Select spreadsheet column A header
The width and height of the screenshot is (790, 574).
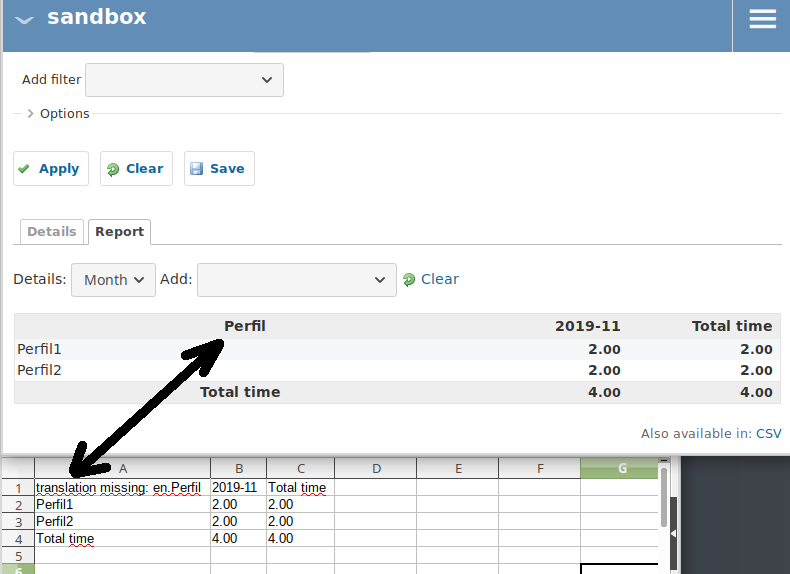(122, 468)
